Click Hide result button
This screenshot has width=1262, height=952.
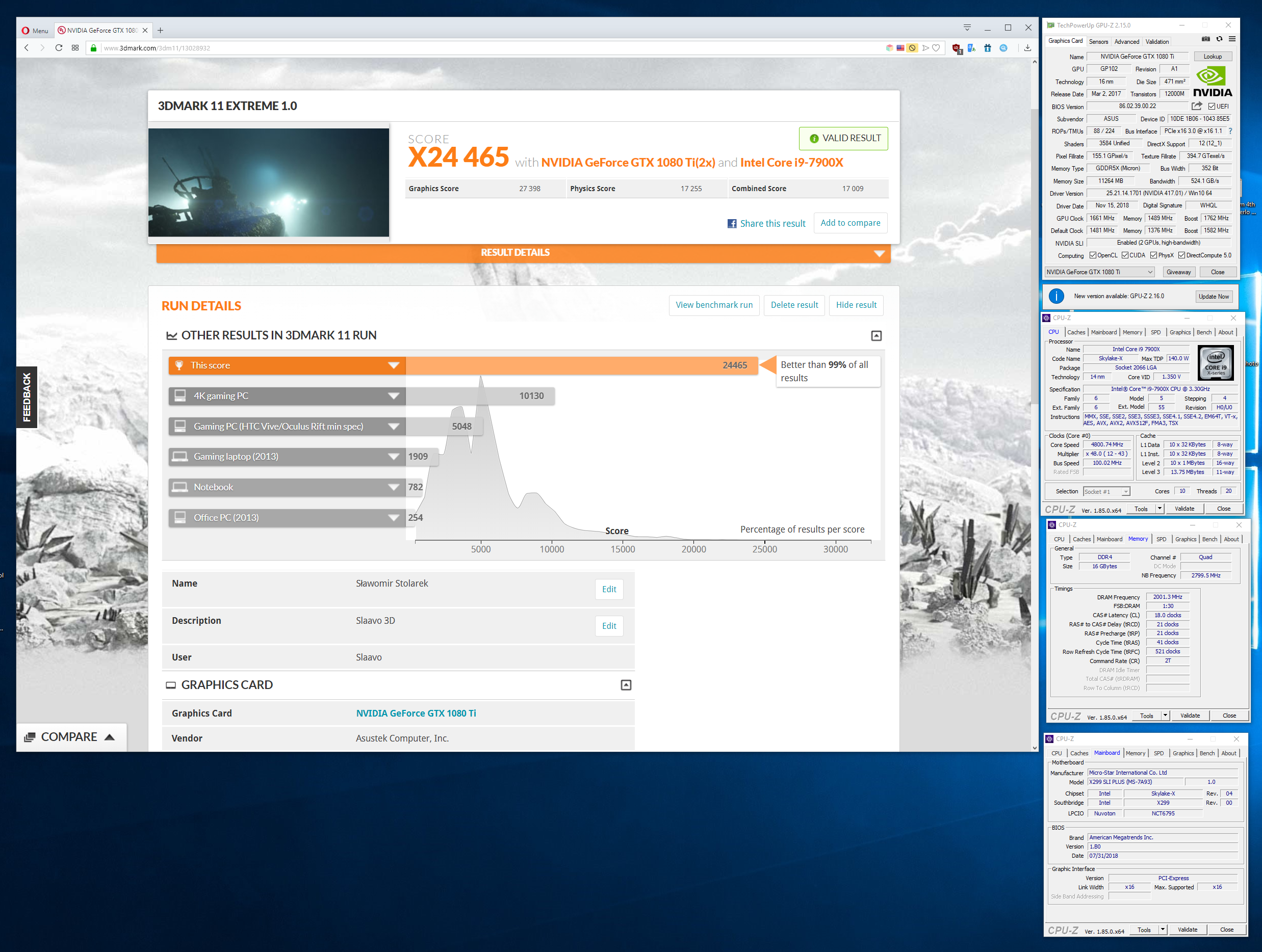click(x=856, y=305)
